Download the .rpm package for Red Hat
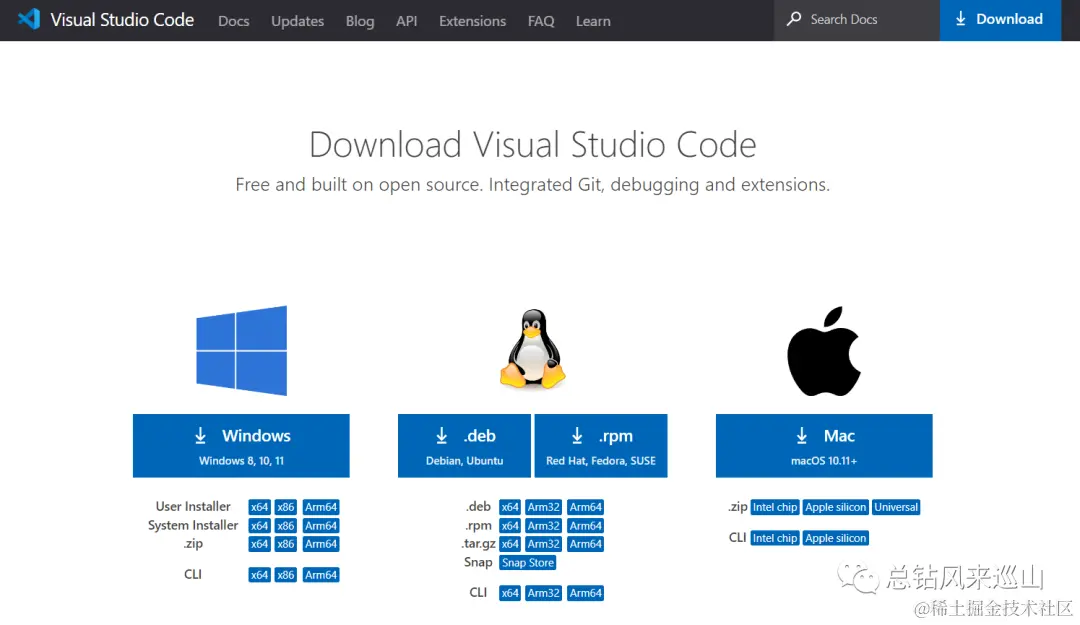The width and height of the screenshot is (1080, 625). point(601,446)
